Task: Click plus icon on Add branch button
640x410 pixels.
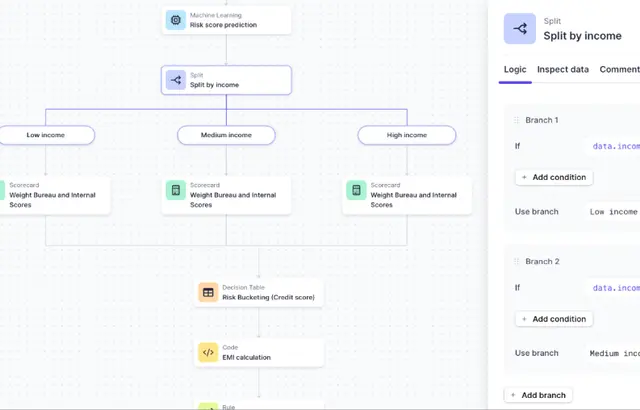Action: (513, 395)
